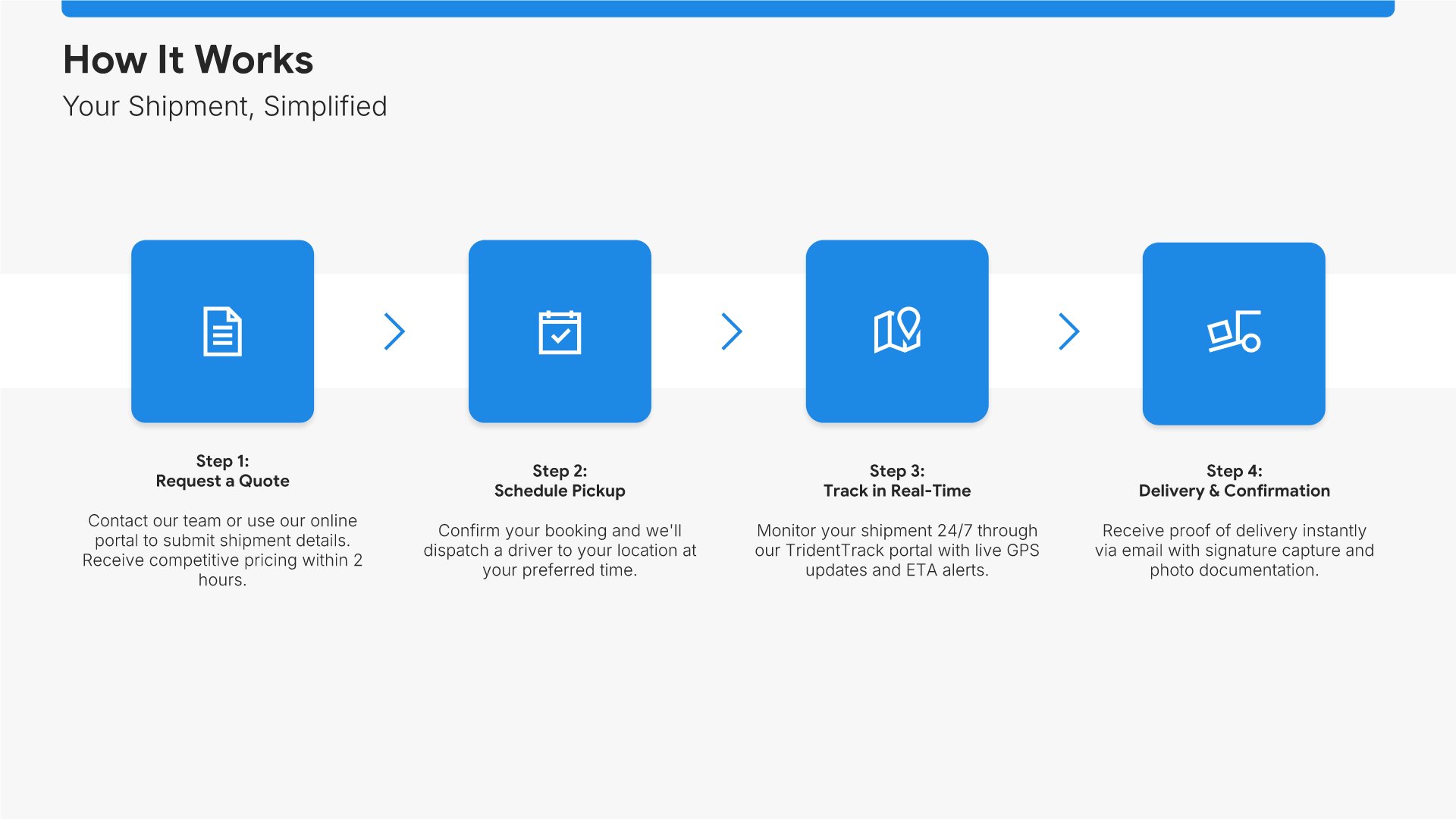Click the map location pin icon
The height and width of the screenshot is (819, 1456).
[897, 331]
